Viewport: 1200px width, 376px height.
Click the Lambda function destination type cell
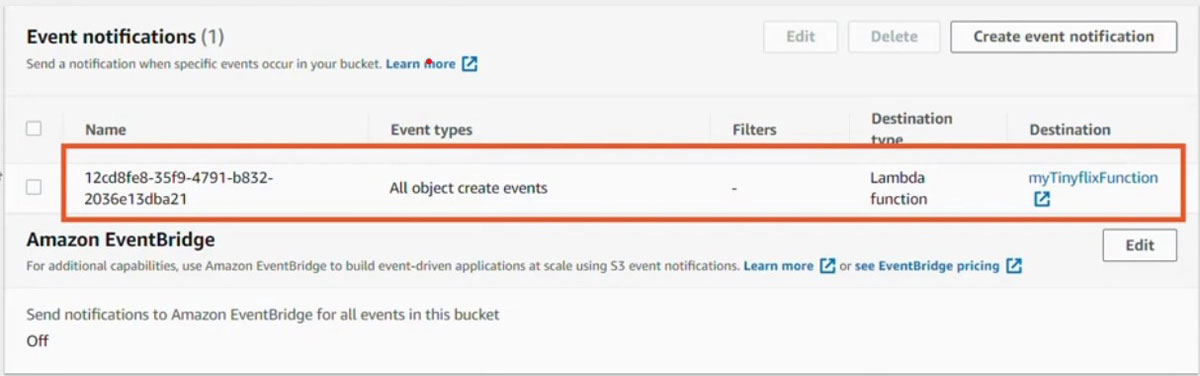pyautogui.click(x=899, y=188)
